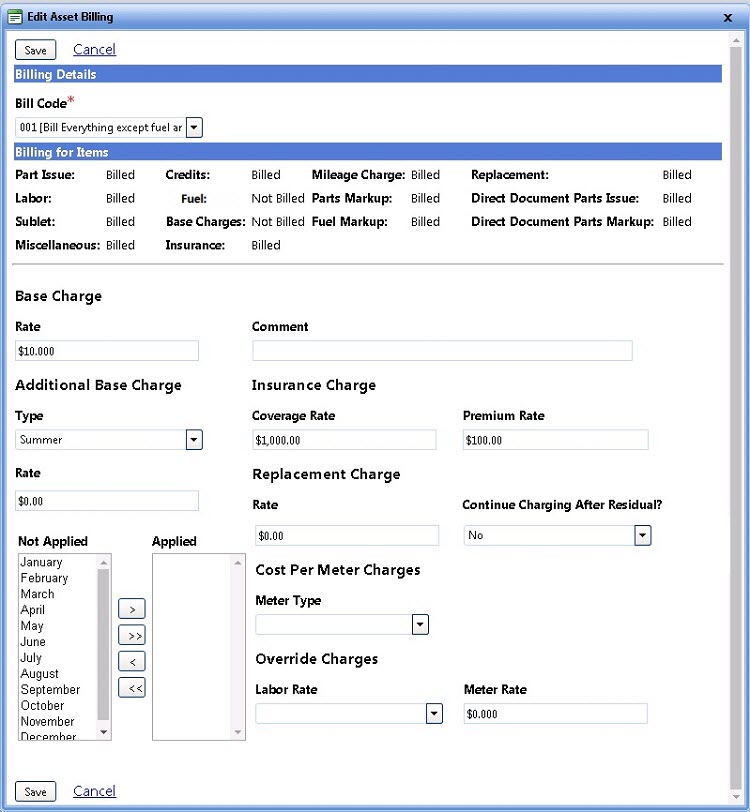Click the Insurance 'Billed' status
This screenshot has height=812, width=750.
(x=266, y=245)
